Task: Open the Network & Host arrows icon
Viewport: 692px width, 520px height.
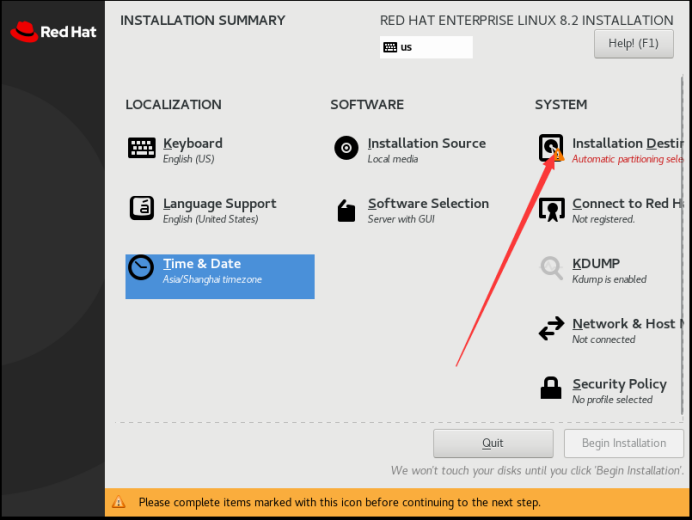Action: [x=551, y=328]
